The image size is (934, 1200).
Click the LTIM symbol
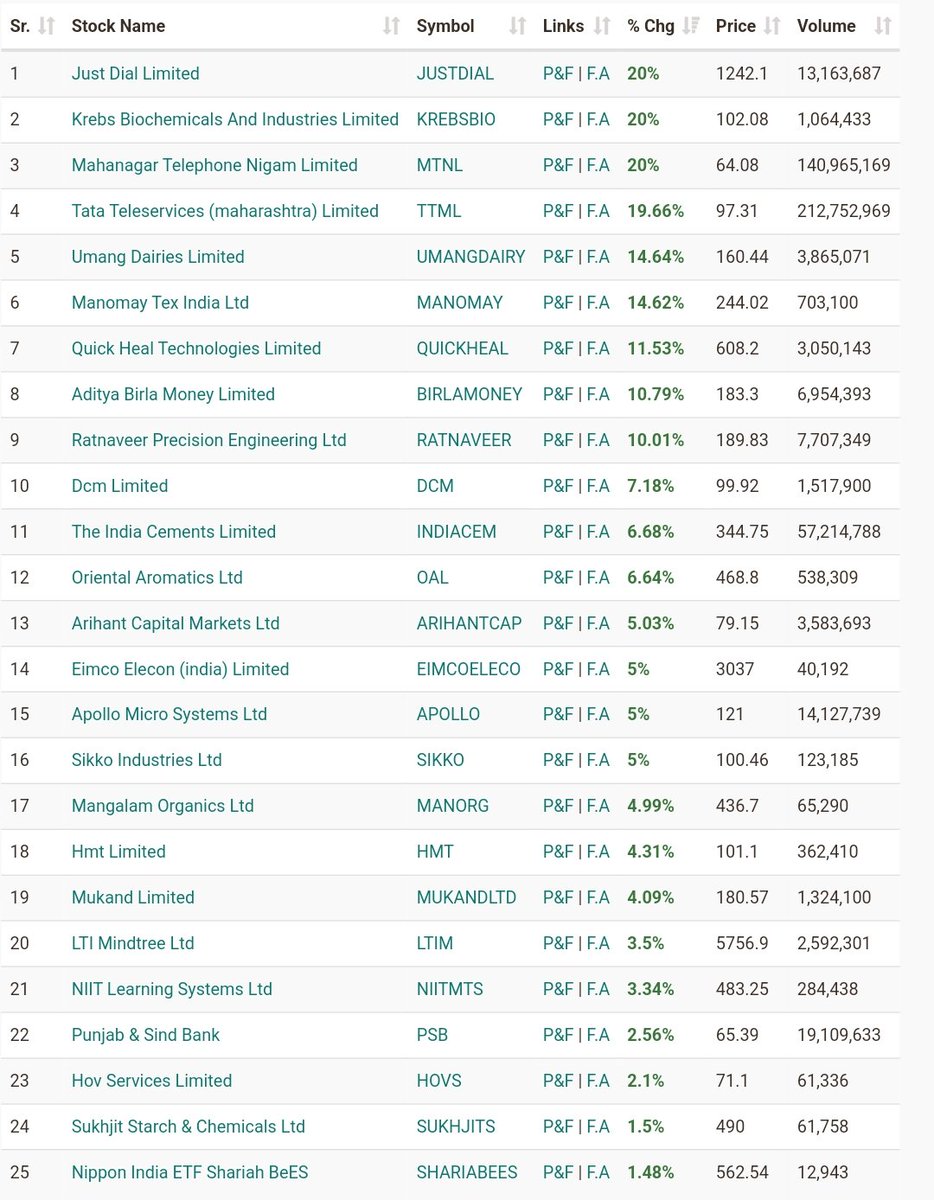[x=435, y=943]
